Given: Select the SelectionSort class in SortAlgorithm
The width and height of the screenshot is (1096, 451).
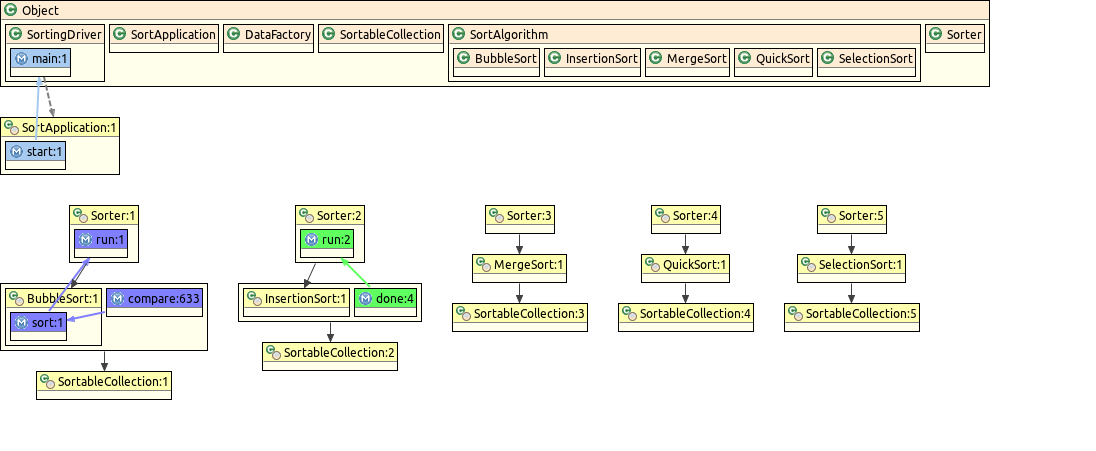Looking at the screenshot, I should pos(867,59).
